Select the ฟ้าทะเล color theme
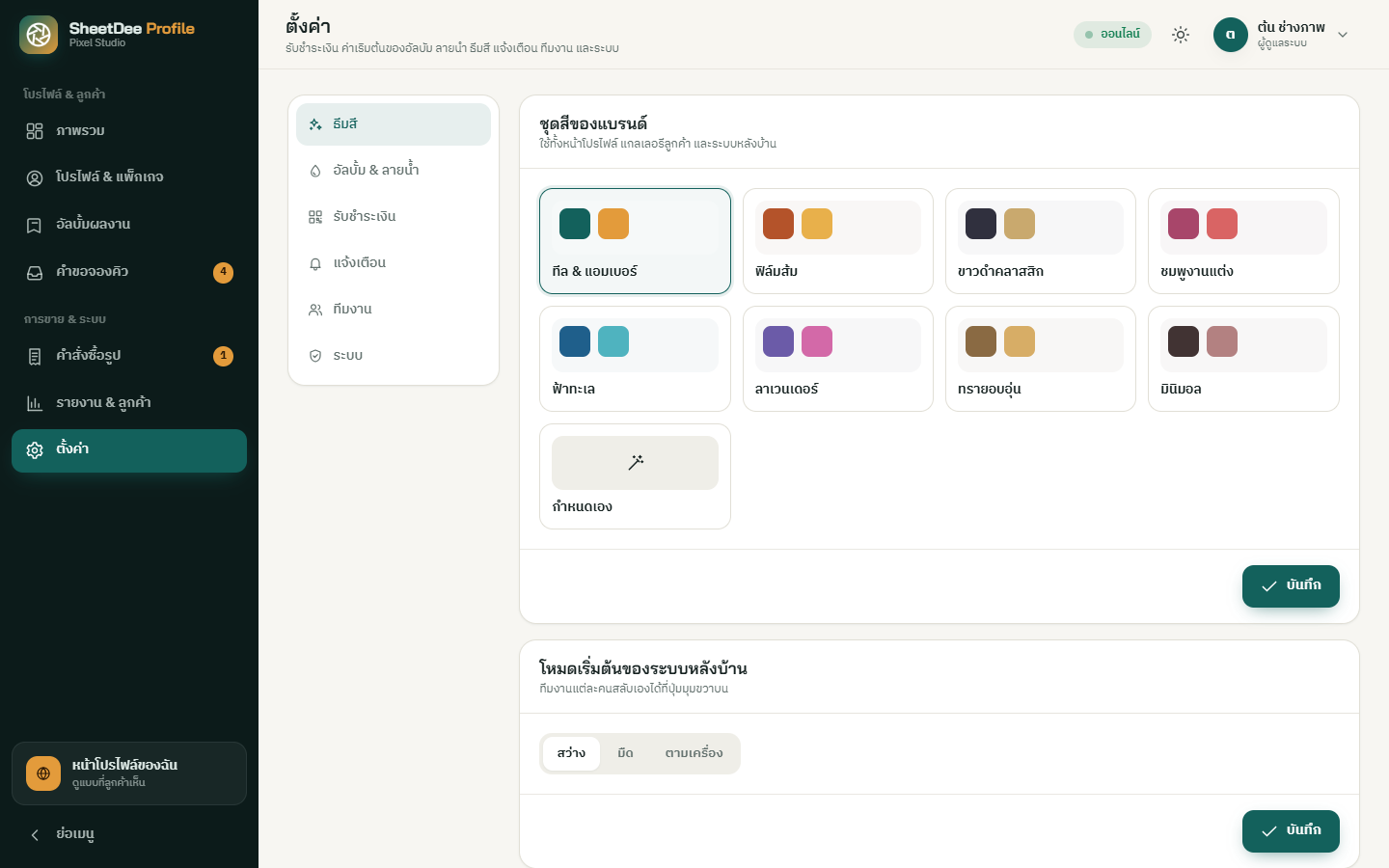Image resolution: width=1389 pixels, height=868 pixels. tap(635, 359)
